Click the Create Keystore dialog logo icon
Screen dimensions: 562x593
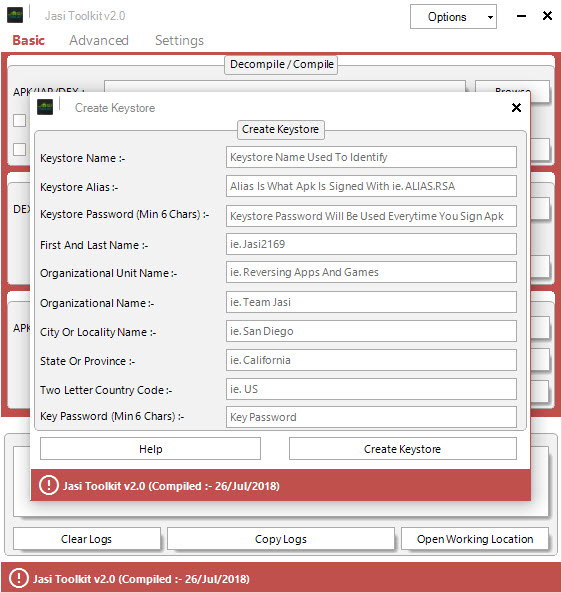[x=45, y=107]
